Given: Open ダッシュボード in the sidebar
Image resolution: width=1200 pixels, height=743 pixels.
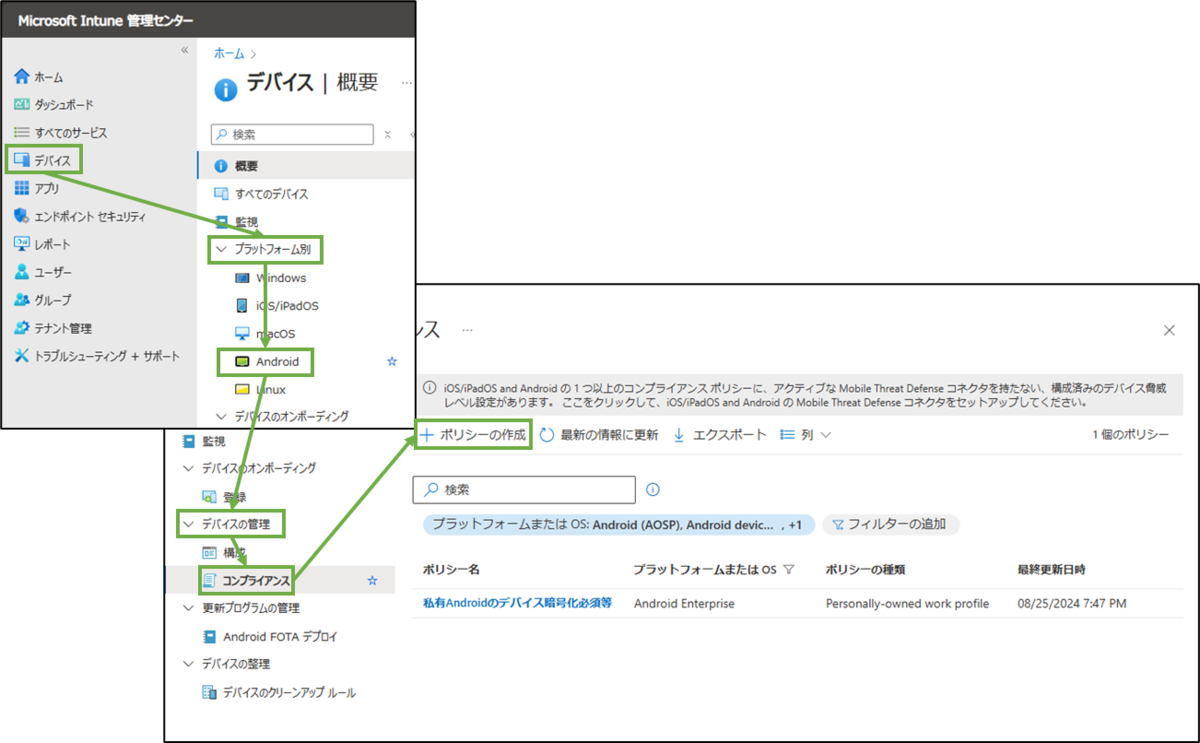Looking at the screenshot, I should (54, 105).
